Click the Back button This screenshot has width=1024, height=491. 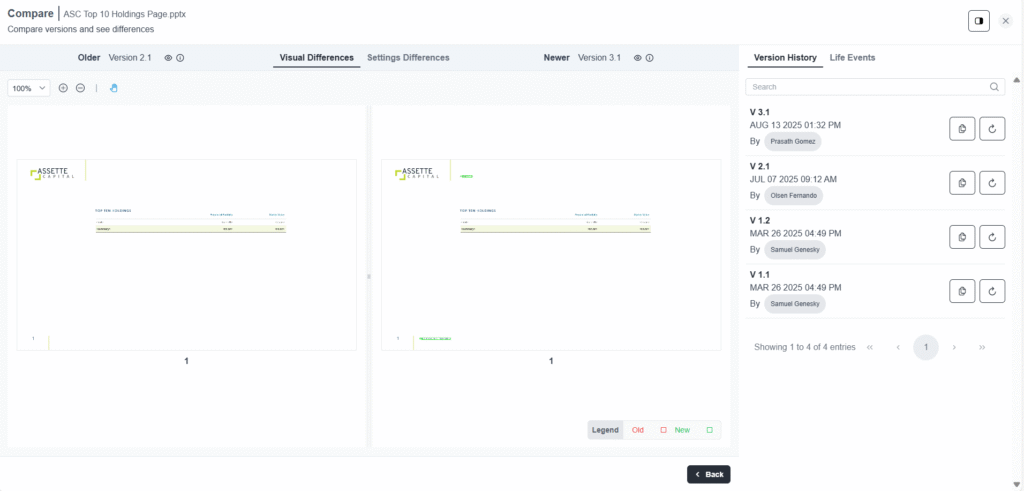tap(709, 474)
